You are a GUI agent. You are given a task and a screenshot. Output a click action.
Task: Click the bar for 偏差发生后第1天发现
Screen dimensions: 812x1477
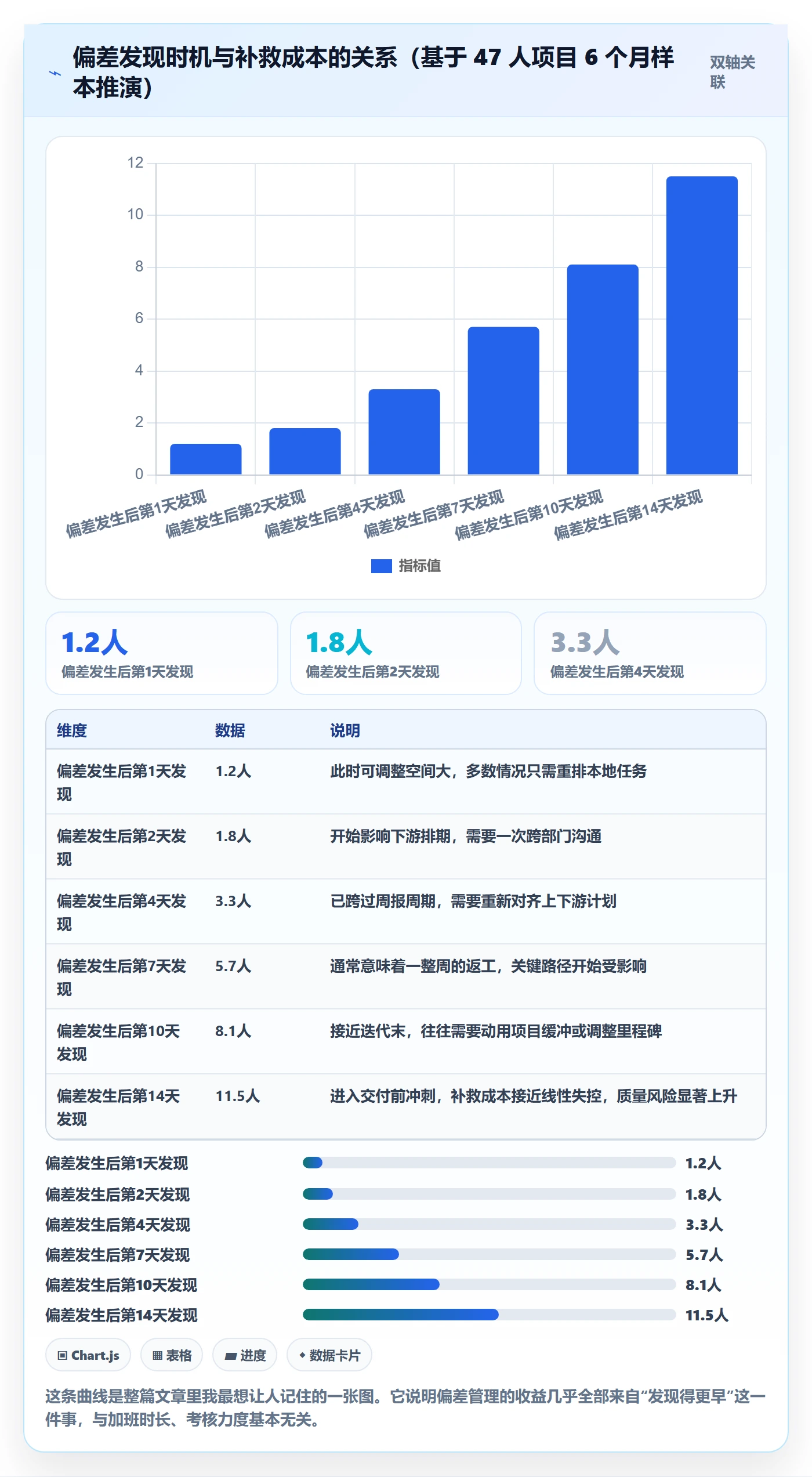(206, 459)
